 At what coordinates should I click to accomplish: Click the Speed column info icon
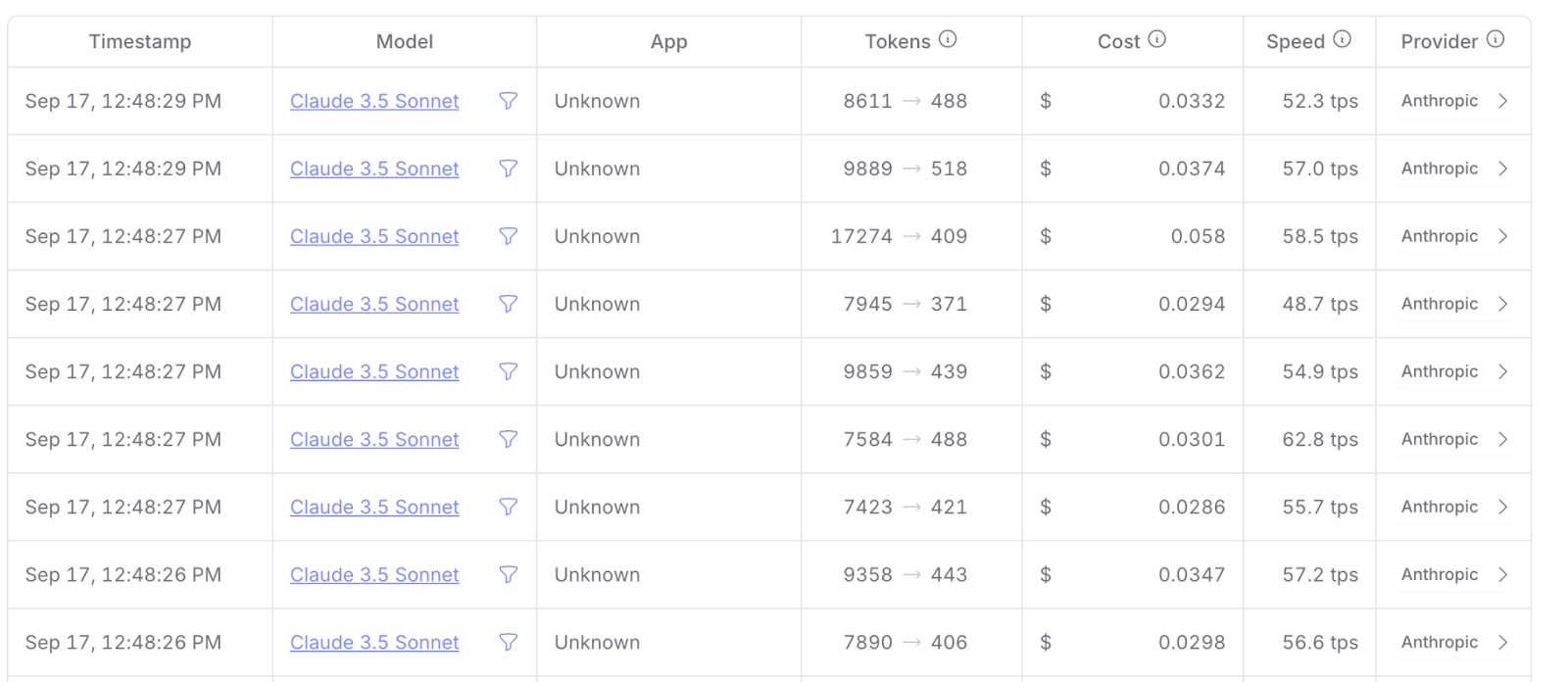[x=1343, y=39]
